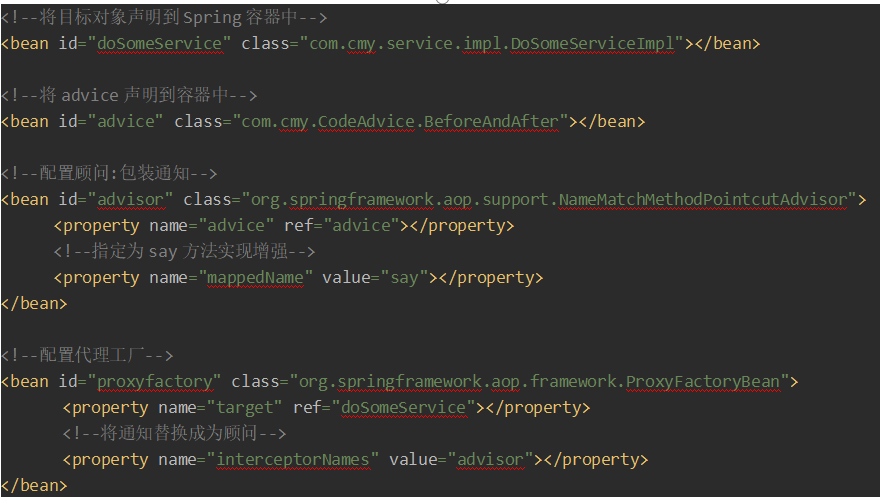Click the comment mentioning Spring container
This screenshot has height=497, width=880.
[164, 17]
